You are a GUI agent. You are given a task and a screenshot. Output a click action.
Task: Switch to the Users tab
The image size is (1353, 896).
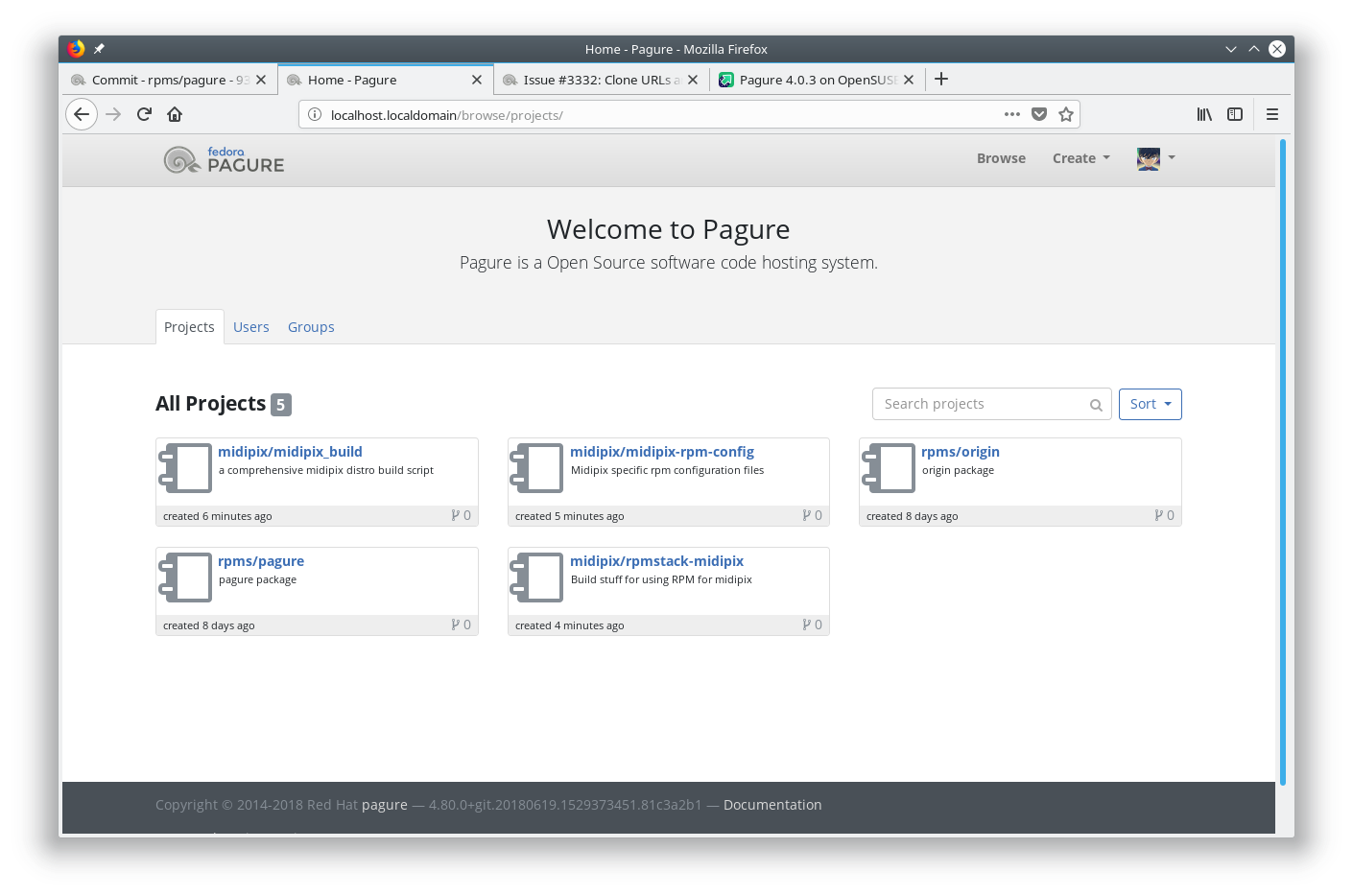(251, 327)
